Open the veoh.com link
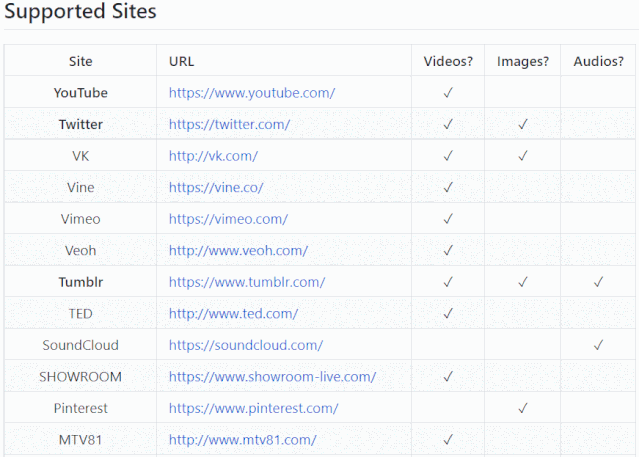The height and width of the screenshot is (457, 639). tap(238, 250)
